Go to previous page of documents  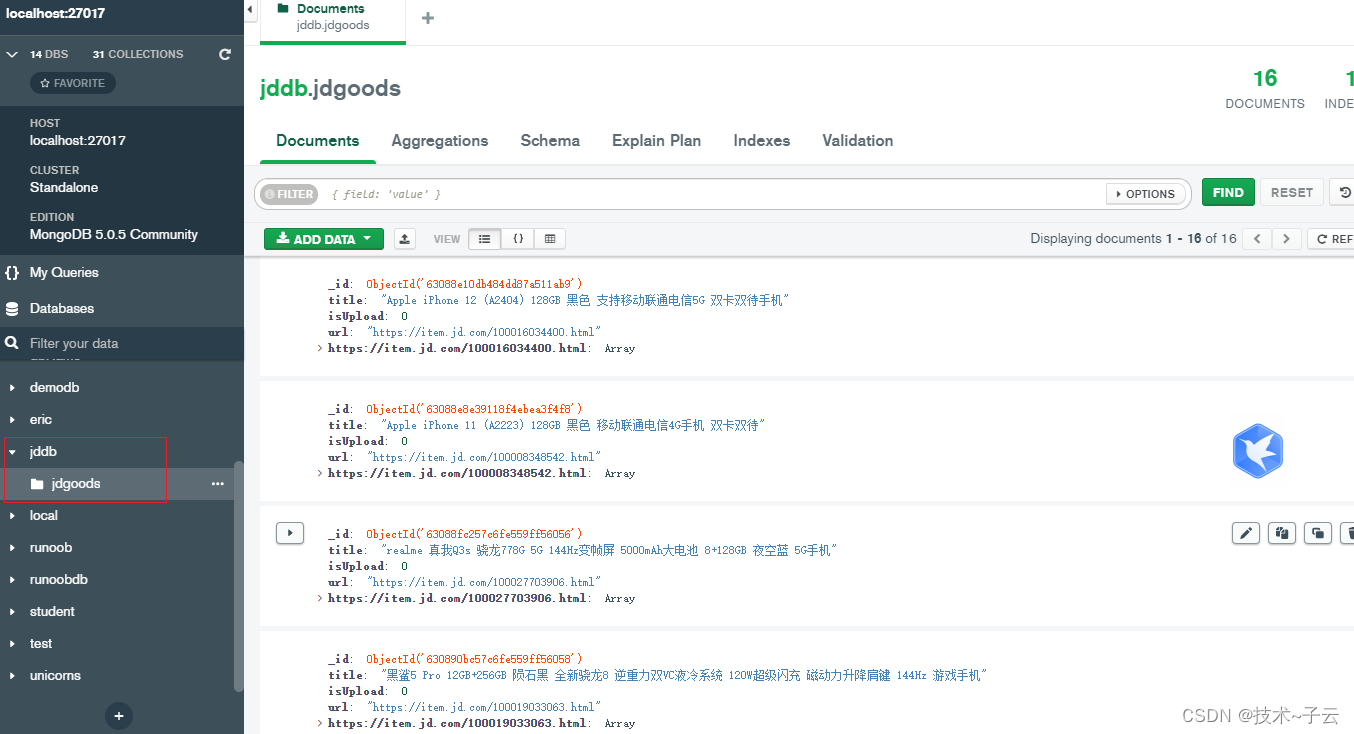[1257, 239]
